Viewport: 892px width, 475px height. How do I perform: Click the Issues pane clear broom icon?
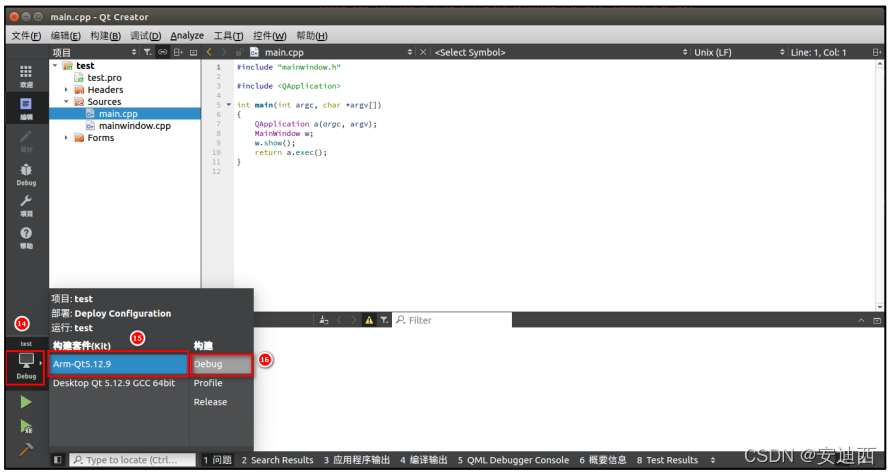pyautogui.click(x=324, y=320)
